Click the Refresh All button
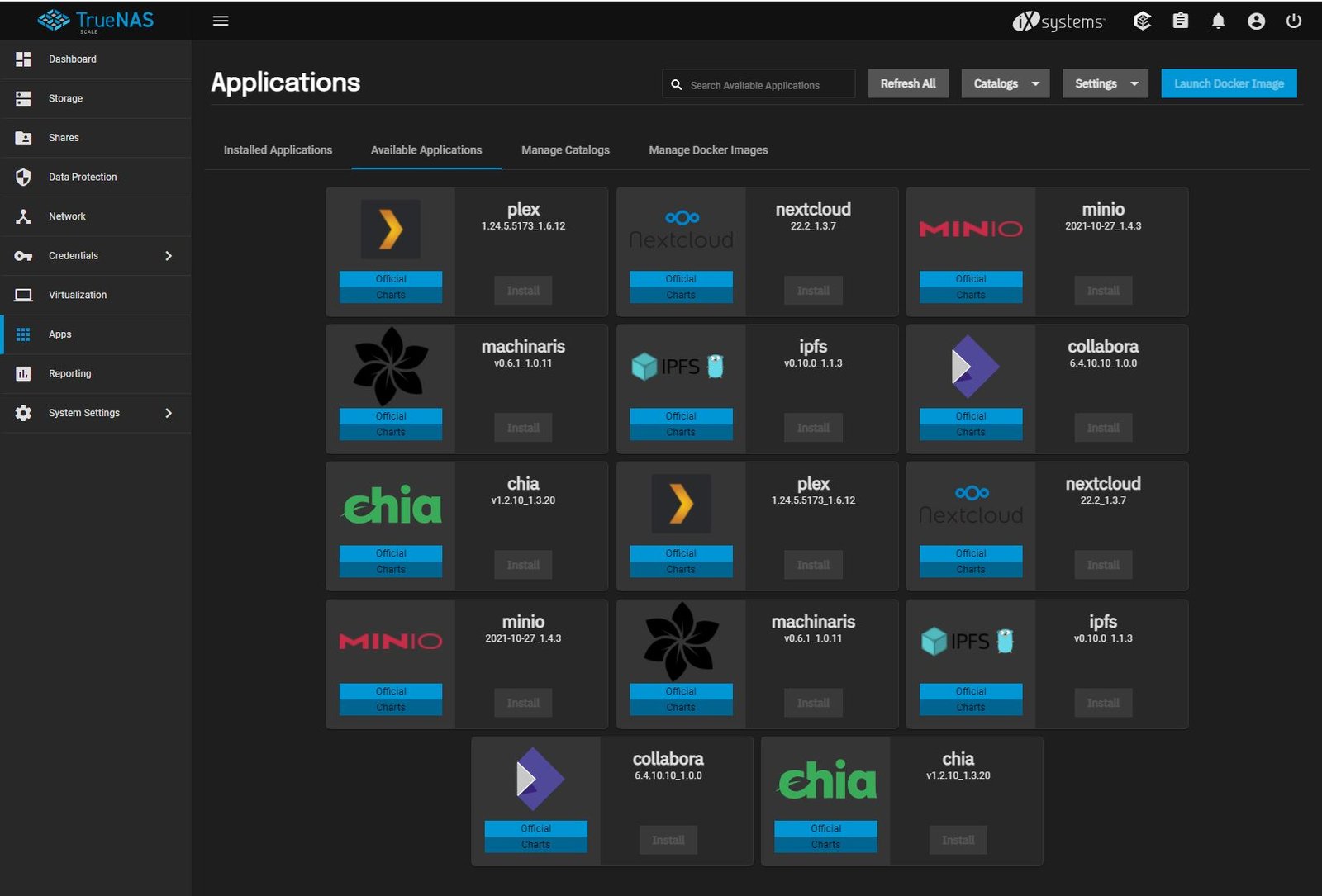Screen dimensions: 1322x896 click(x=908, y=83)
